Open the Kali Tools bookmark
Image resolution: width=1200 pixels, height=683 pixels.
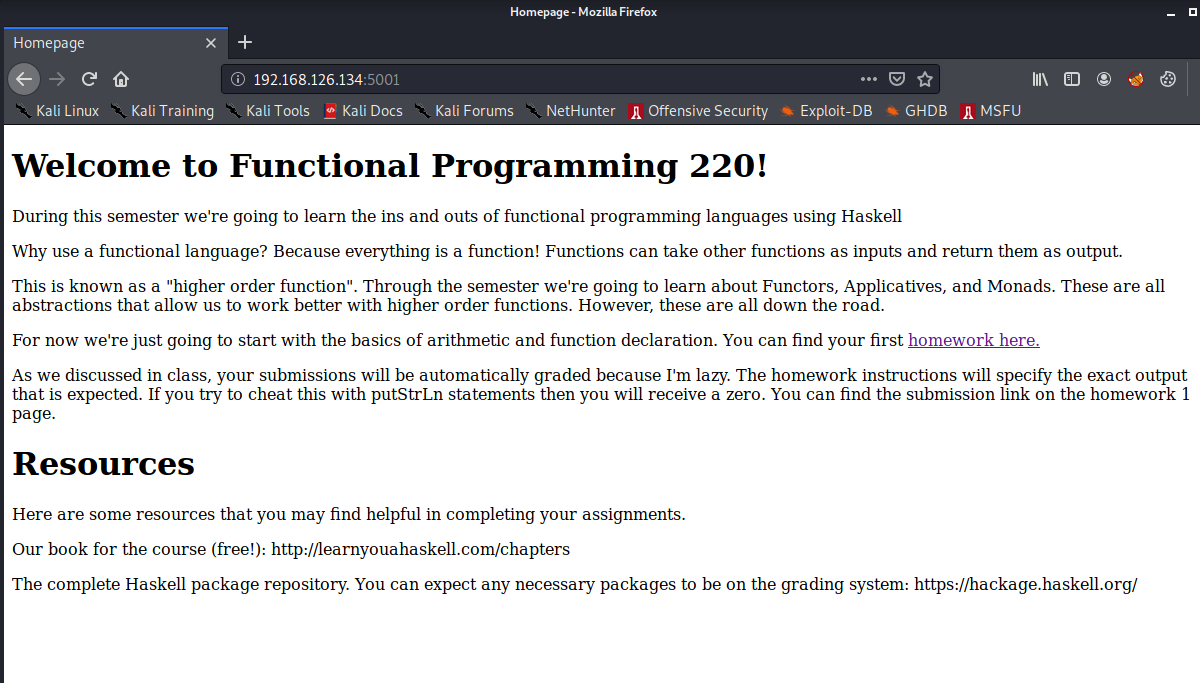pyautogui.click(x=268, y=111)
